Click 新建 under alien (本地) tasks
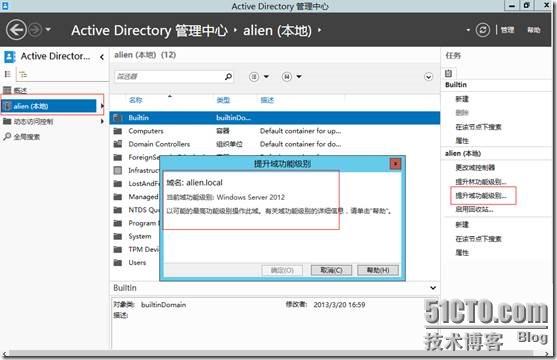This screenshot has width=557, height=360. coord(462,225)
